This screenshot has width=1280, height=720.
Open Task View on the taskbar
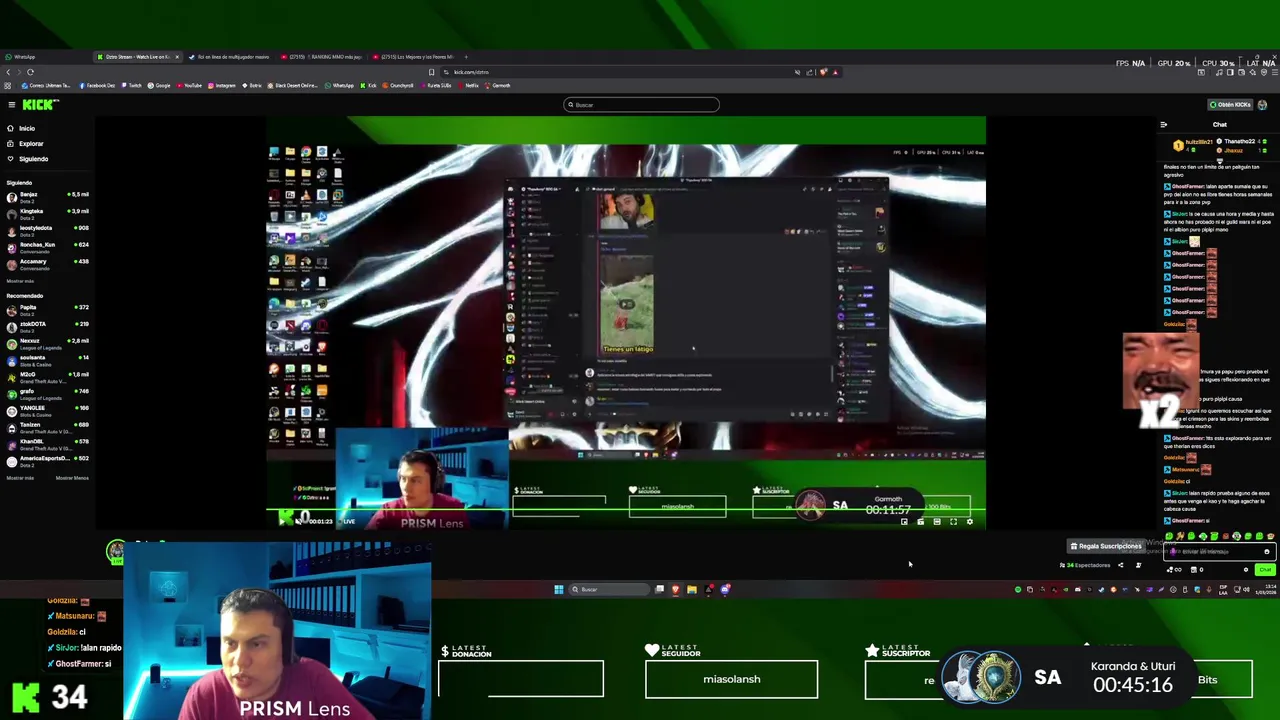(x=659, y=589)
